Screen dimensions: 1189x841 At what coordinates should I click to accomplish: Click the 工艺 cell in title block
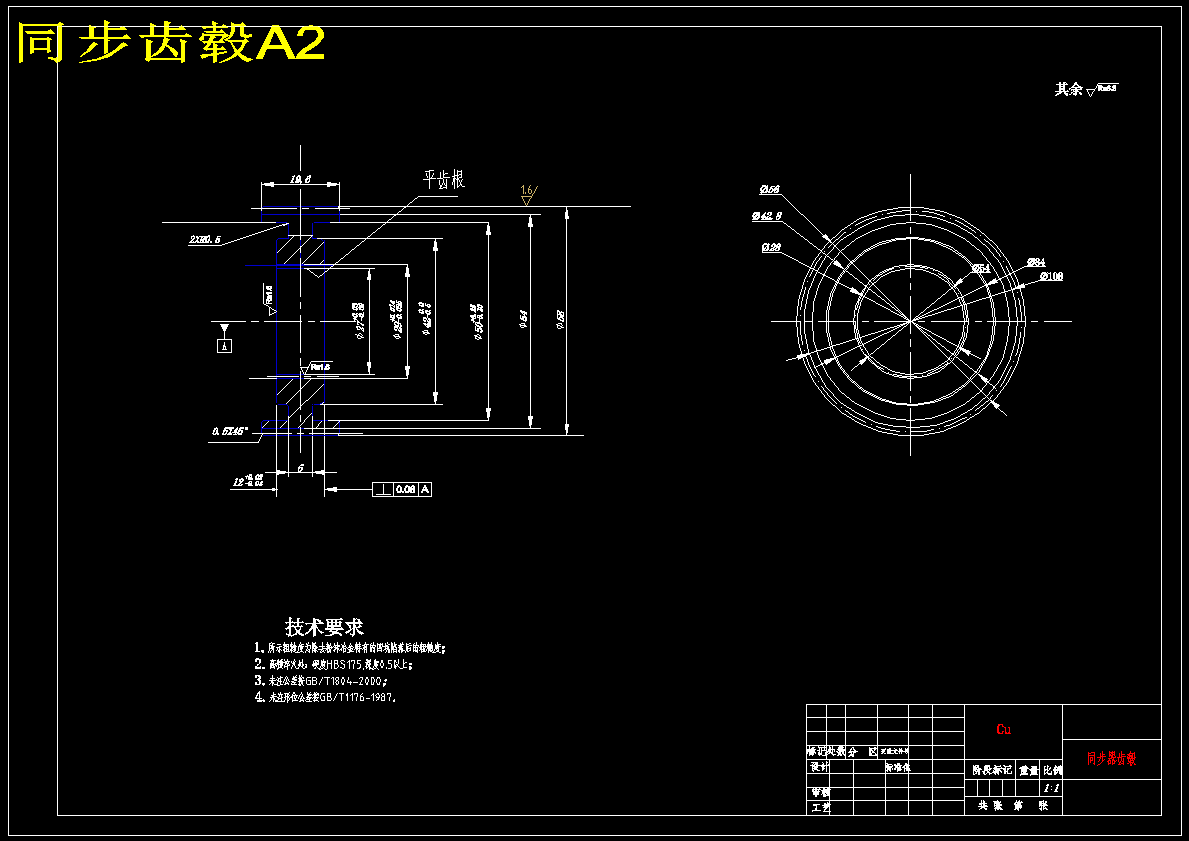click(x=820, y=808)
